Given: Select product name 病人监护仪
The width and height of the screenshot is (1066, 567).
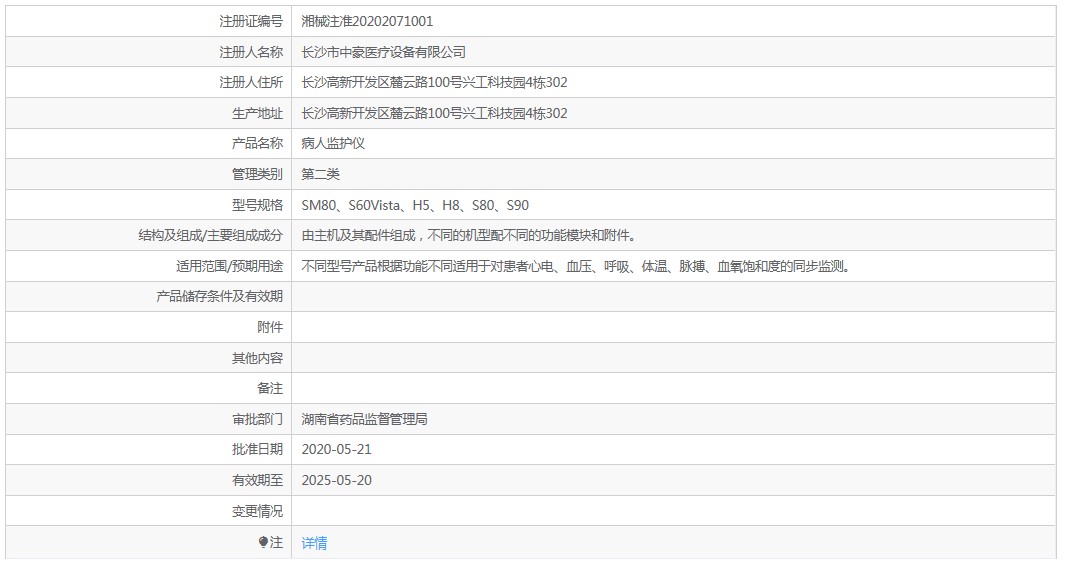Looking at the screenshot, I should click(333, 143).
